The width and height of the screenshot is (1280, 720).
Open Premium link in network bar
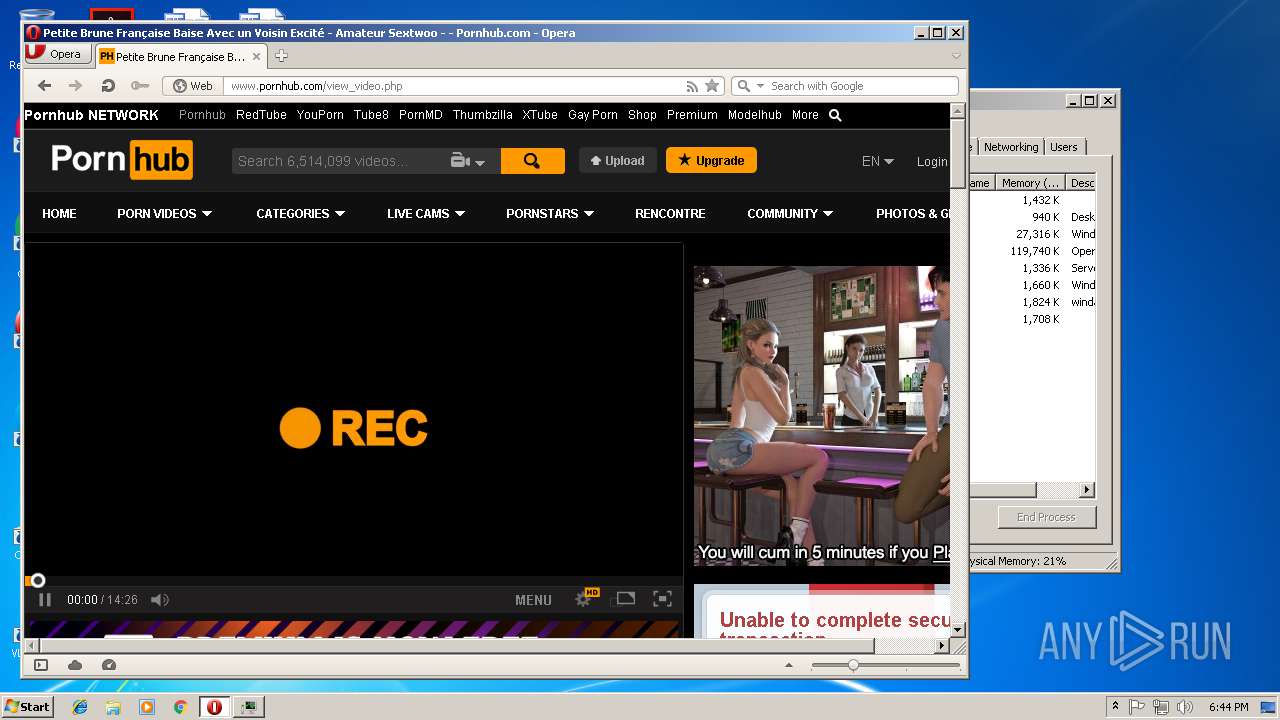pyautogui.click(x=692, y=115)
